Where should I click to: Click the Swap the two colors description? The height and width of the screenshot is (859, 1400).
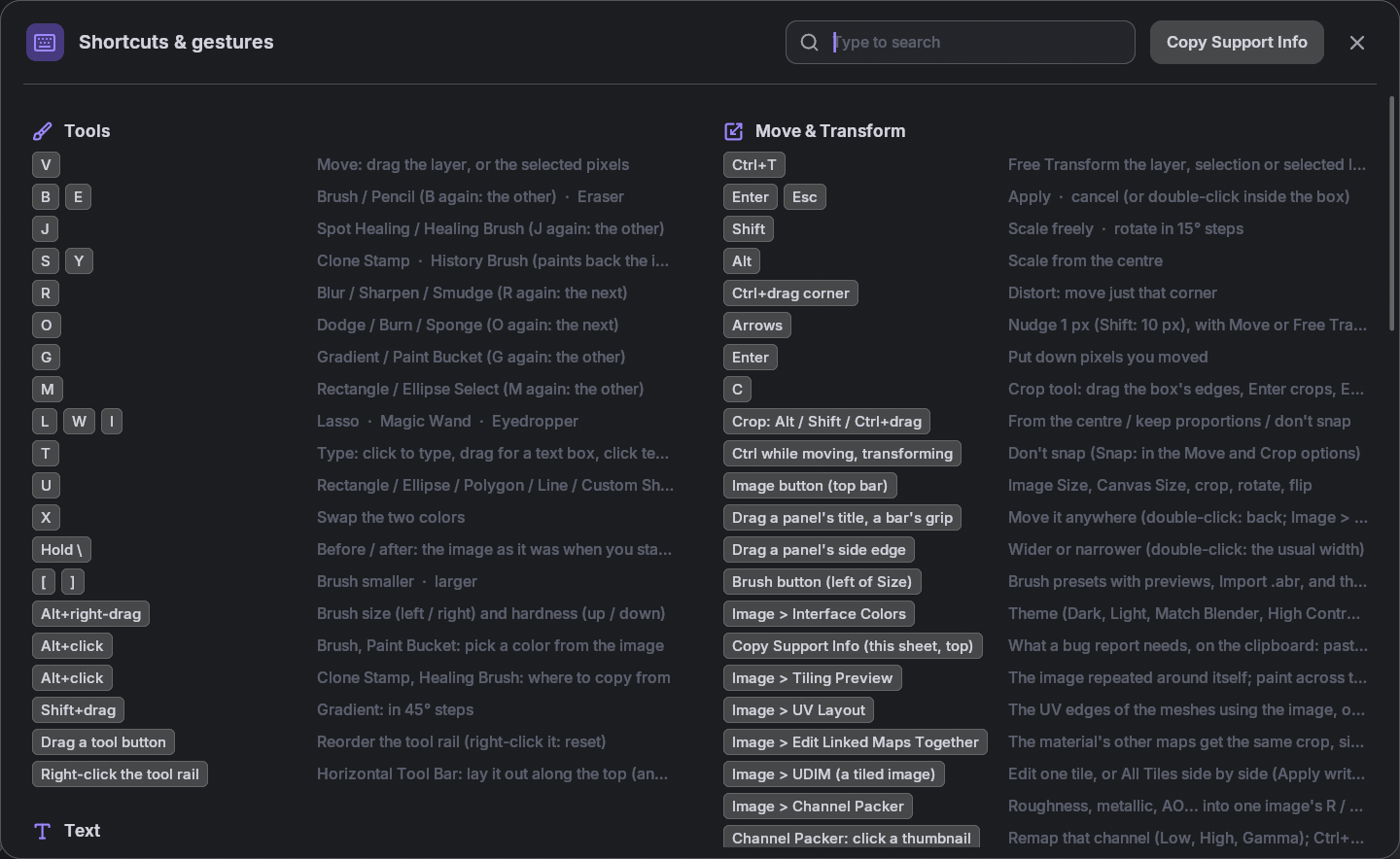pyautogui.click(x=391, y=518)
